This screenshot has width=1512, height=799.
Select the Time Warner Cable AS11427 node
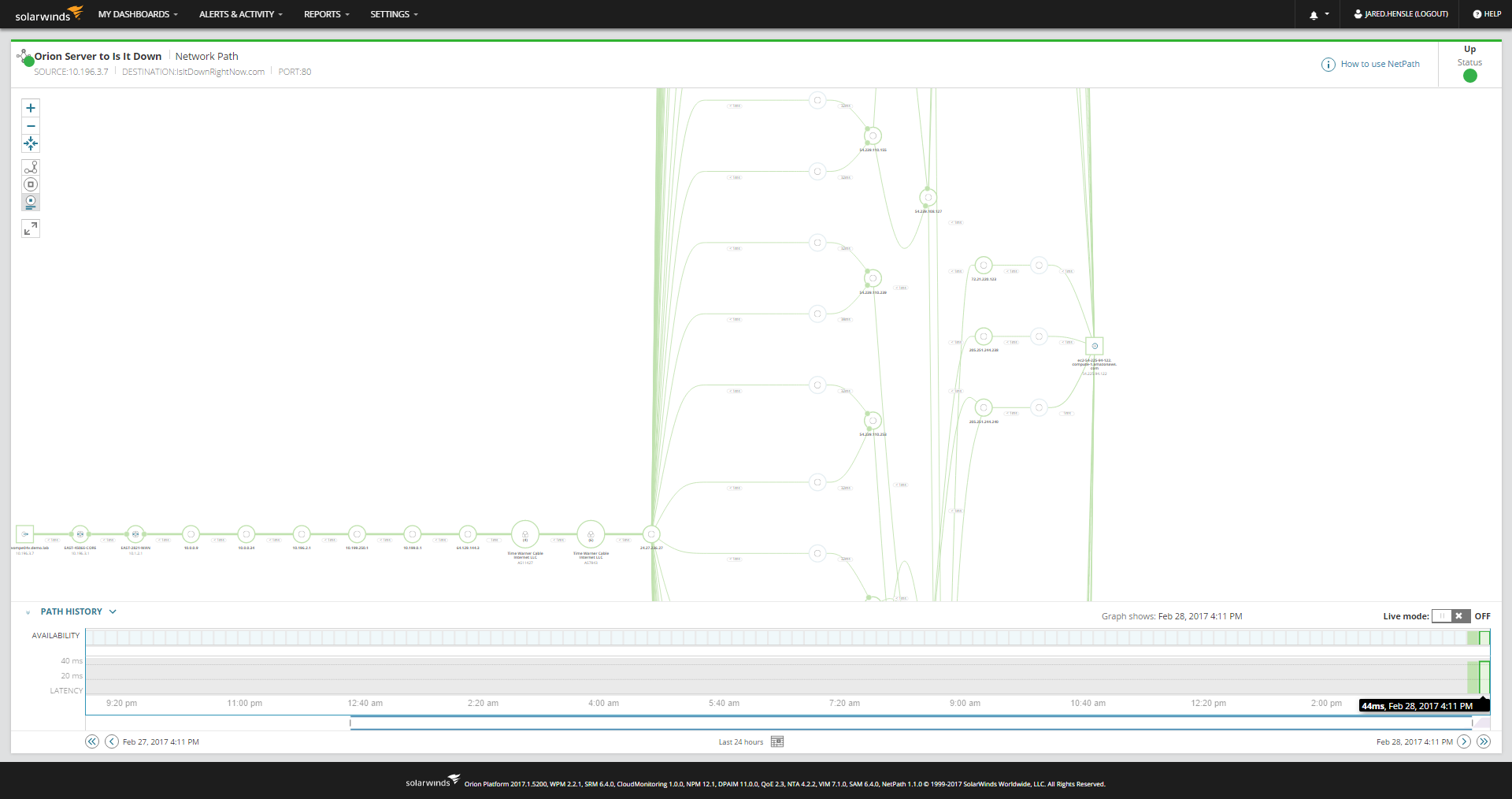pyautogui.click(x=525, y=534)
